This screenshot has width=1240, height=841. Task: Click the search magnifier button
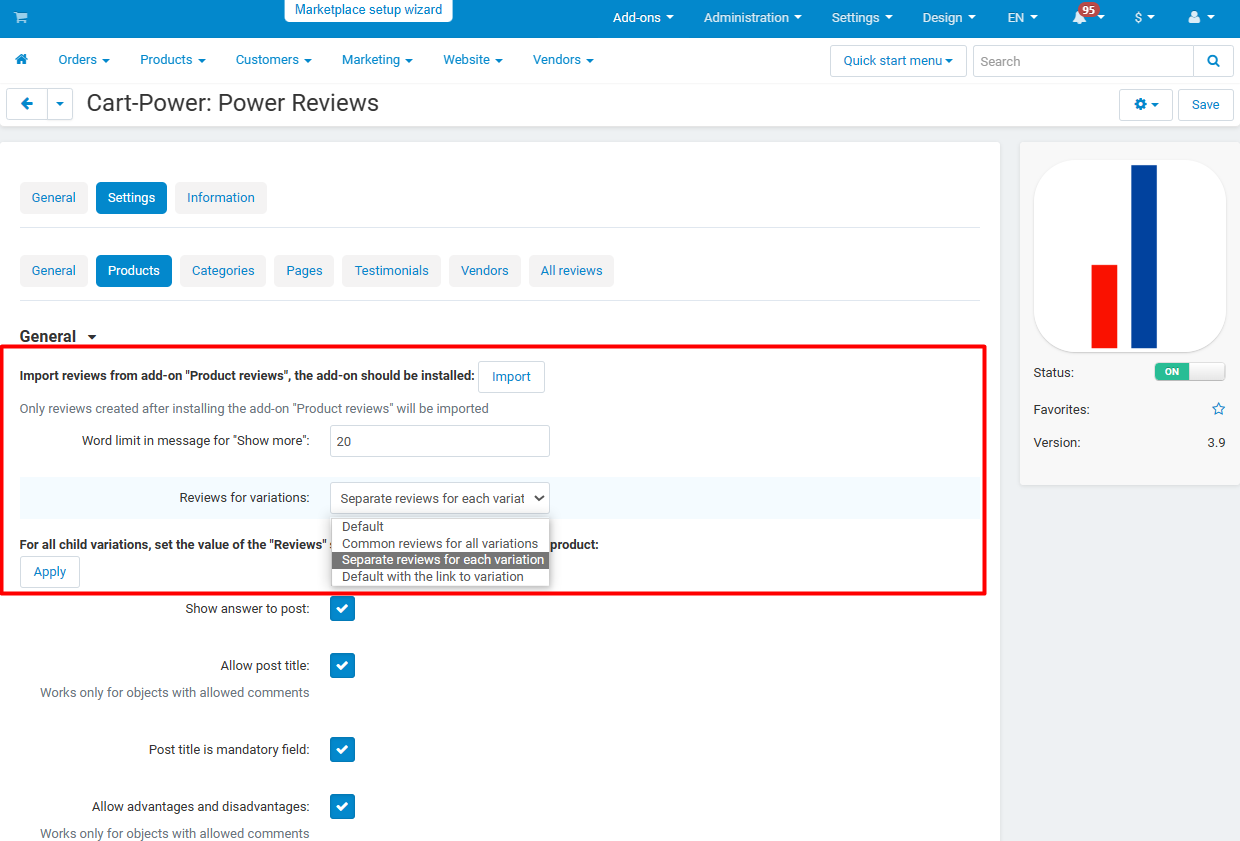(x=1213, y=61)
